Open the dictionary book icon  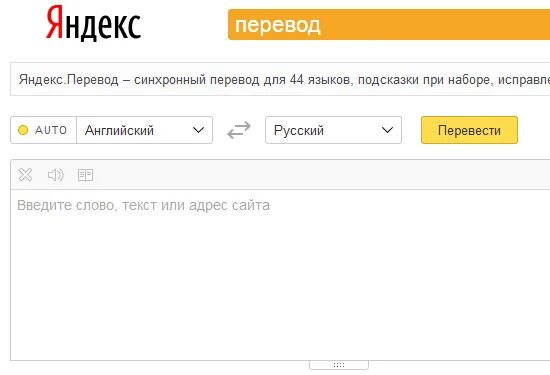[85, 175]
